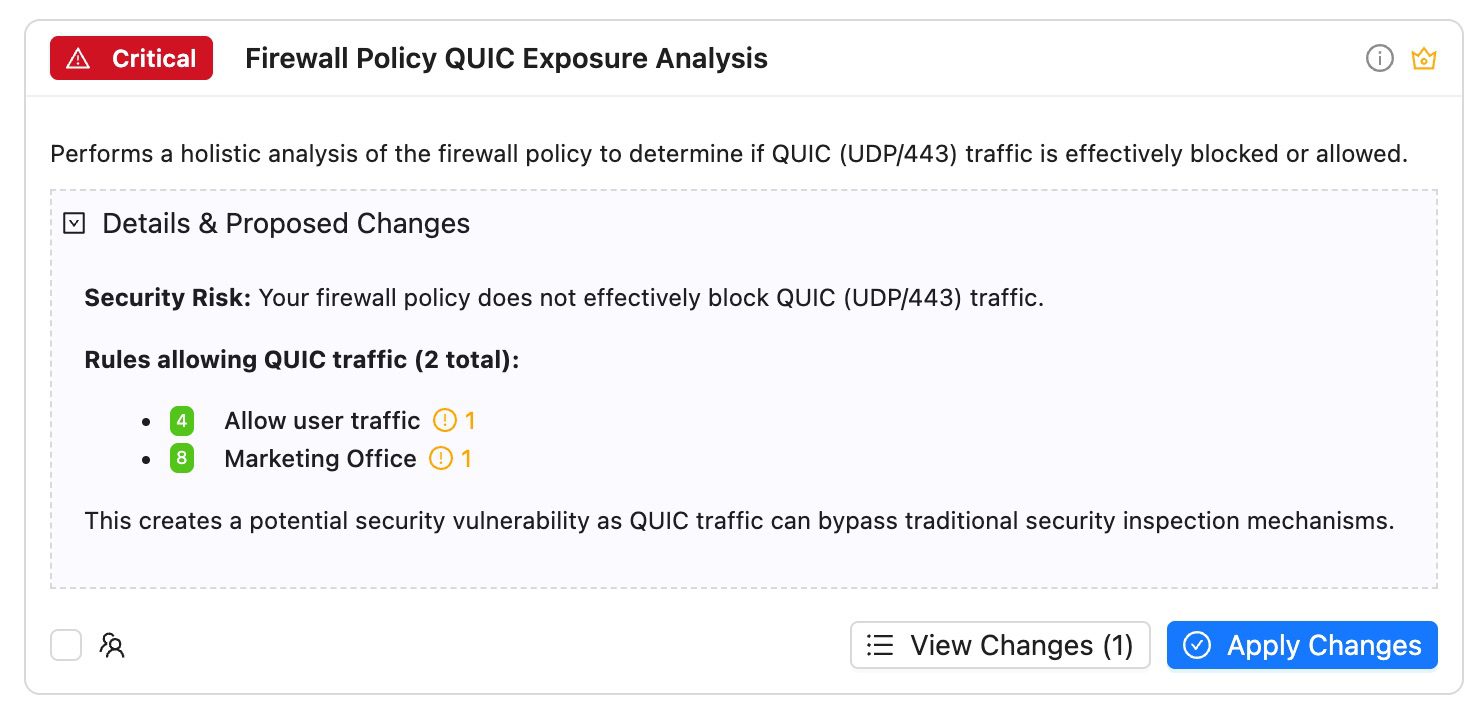Click the bold Security Risk label
This screenshot has width=1484, height=716.
tap(167, 298)
